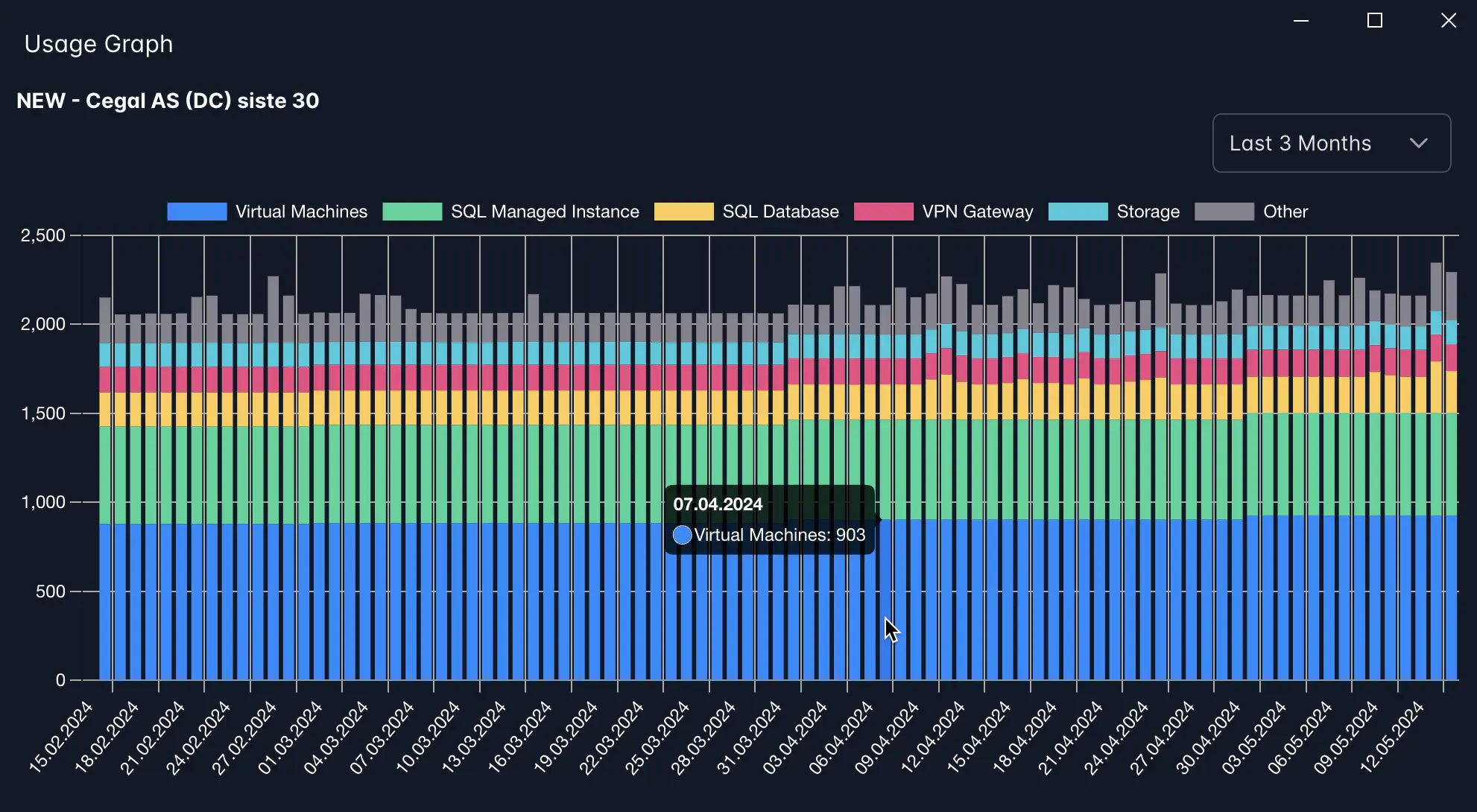Click the chevron arrow in time range selector
Screen dimensions: 1477x812
tap(1418, 143)
